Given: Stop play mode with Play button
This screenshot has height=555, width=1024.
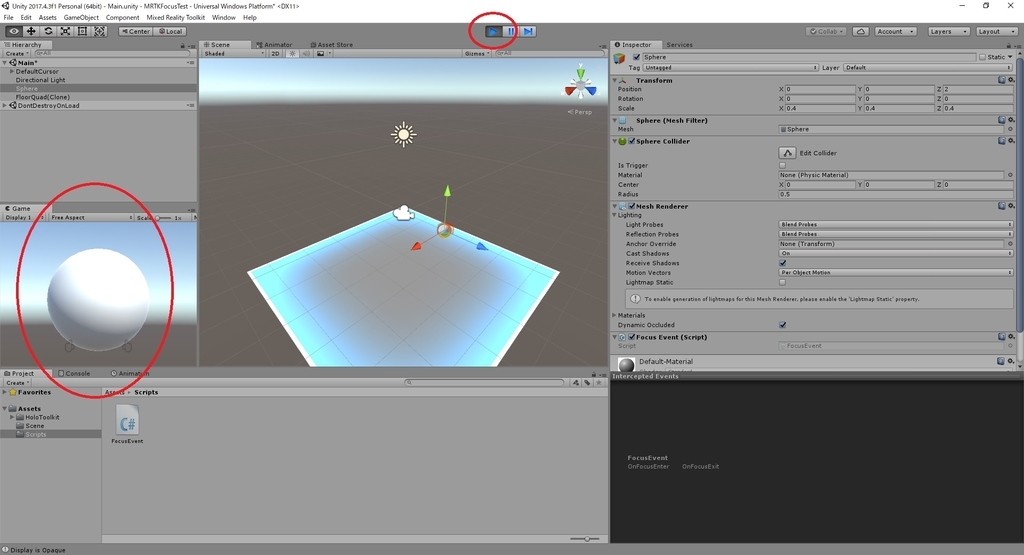Looking at the screenshot, I should (x=494, y=31).
